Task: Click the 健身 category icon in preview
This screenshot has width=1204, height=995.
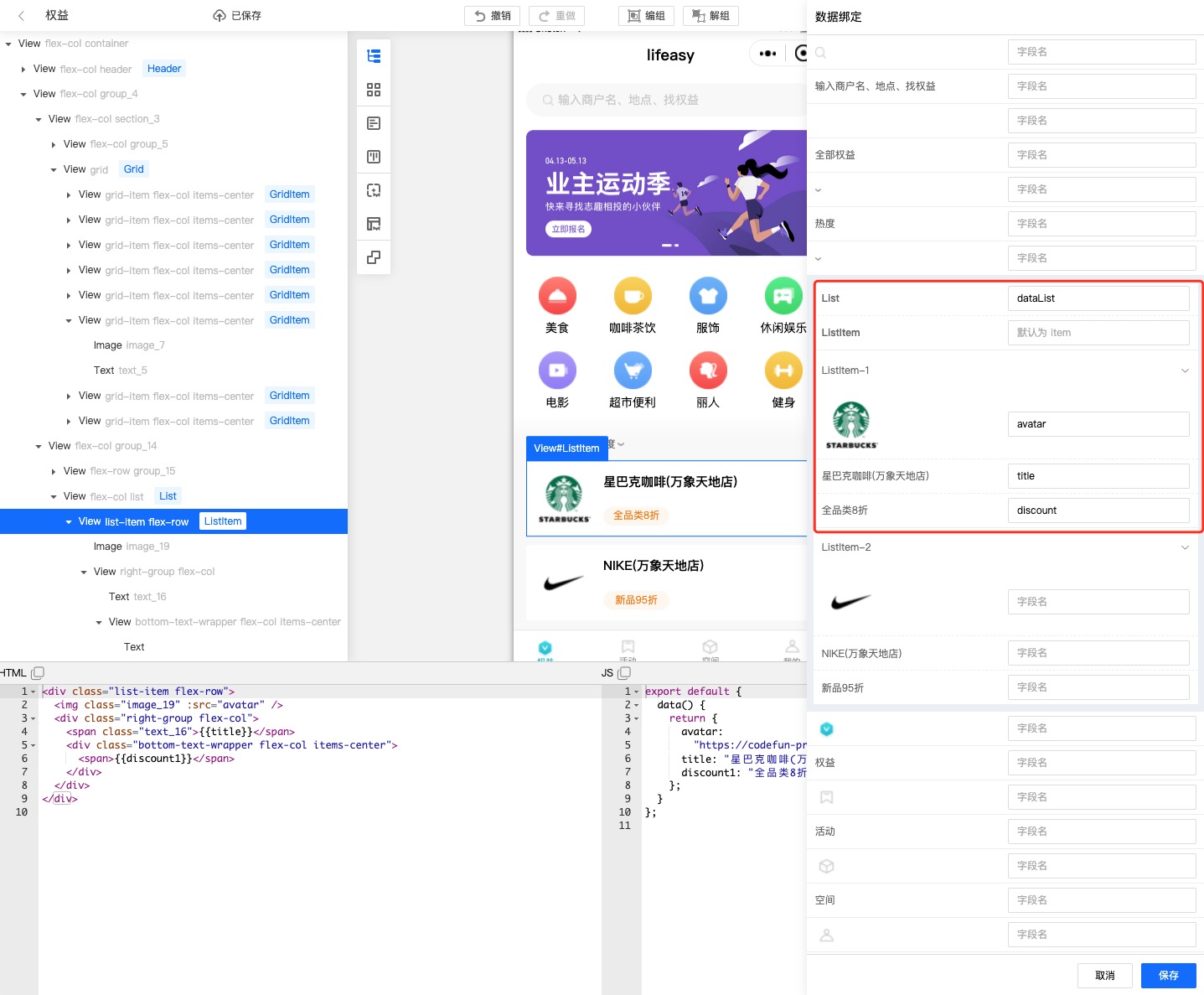Action: click(783, 371)
